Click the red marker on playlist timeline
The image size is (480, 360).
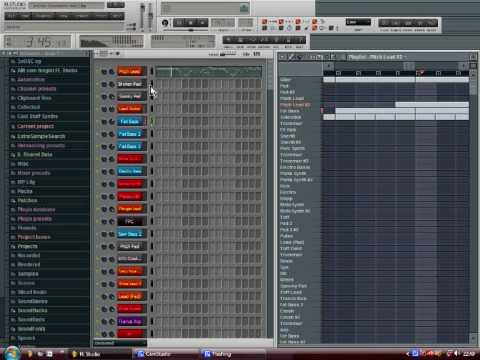coord(421,72)
